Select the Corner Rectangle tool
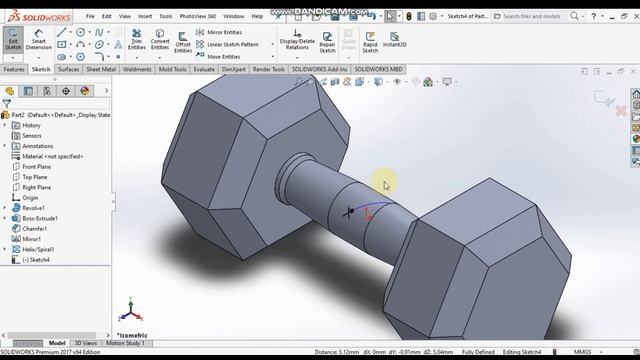Screen dimensions: 640x360 [x=62, y=44]
